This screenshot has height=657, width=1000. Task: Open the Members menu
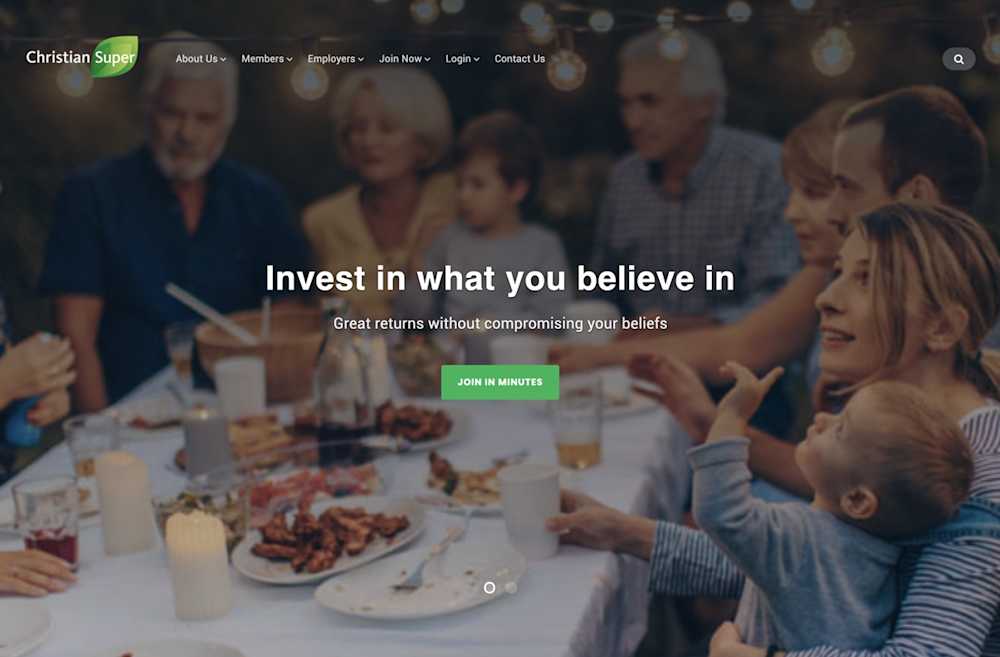(267, 59)
